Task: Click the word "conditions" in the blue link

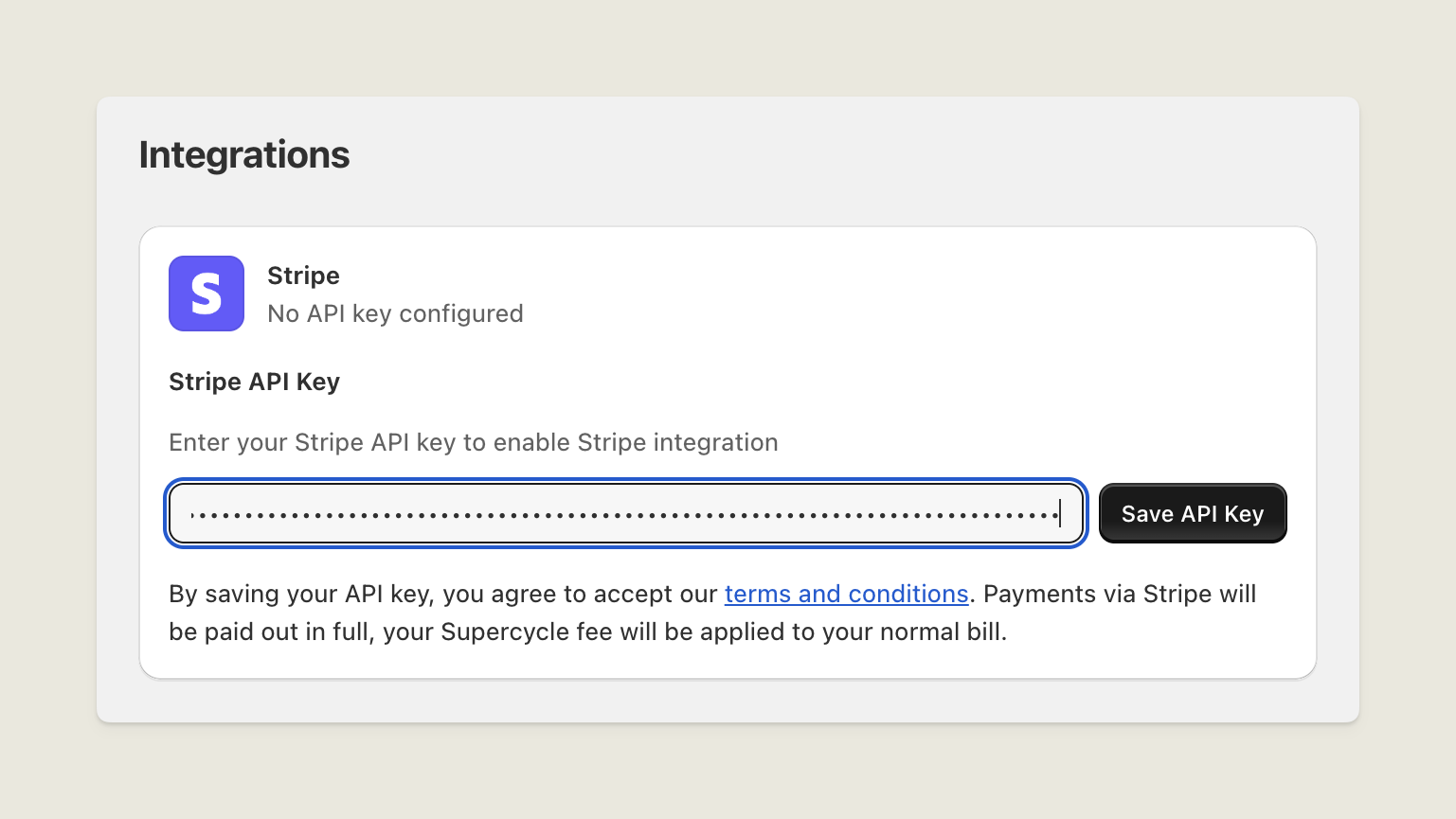Action: coord(908,594)
